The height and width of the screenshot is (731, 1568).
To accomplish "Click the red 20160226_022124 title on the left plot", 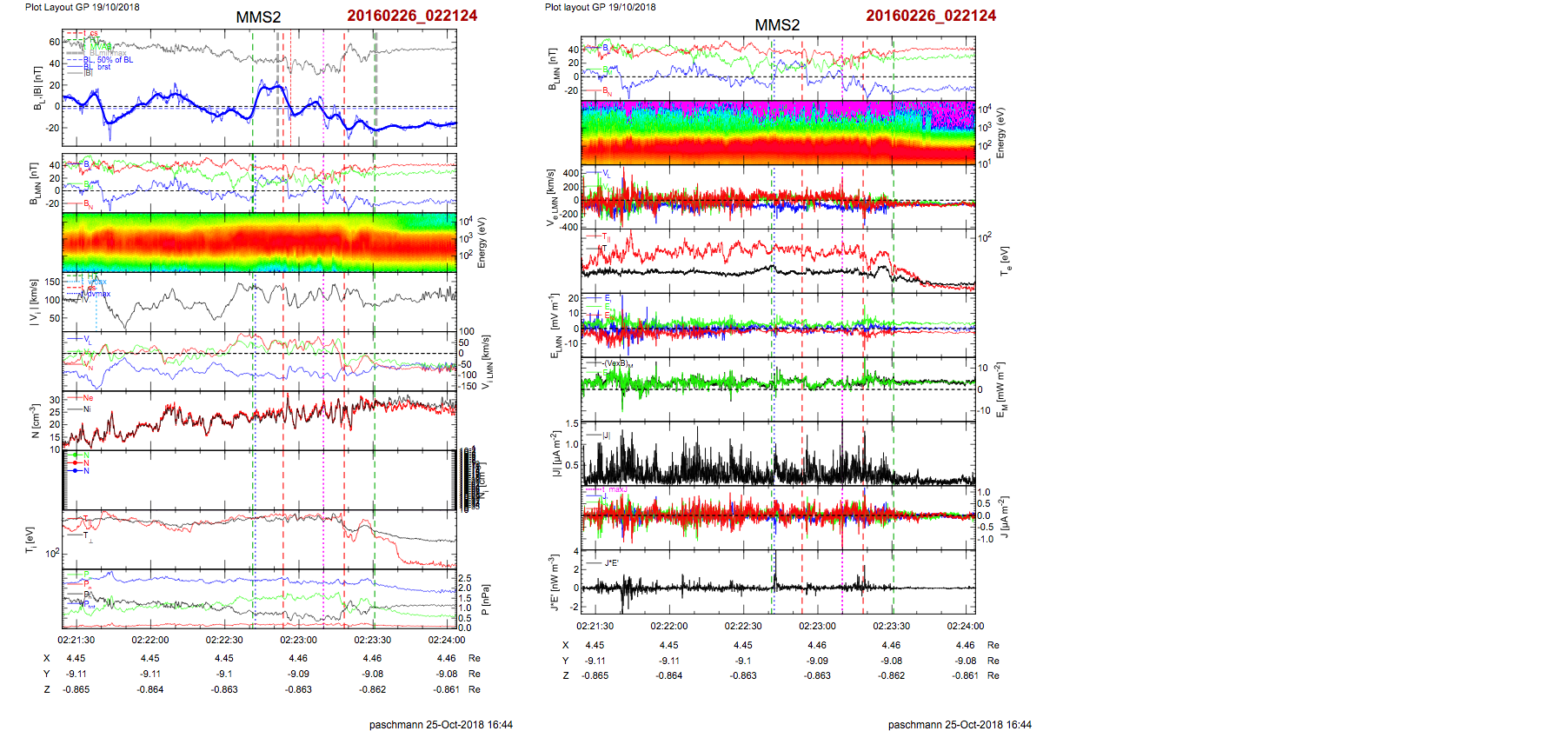I will point(412,16).
